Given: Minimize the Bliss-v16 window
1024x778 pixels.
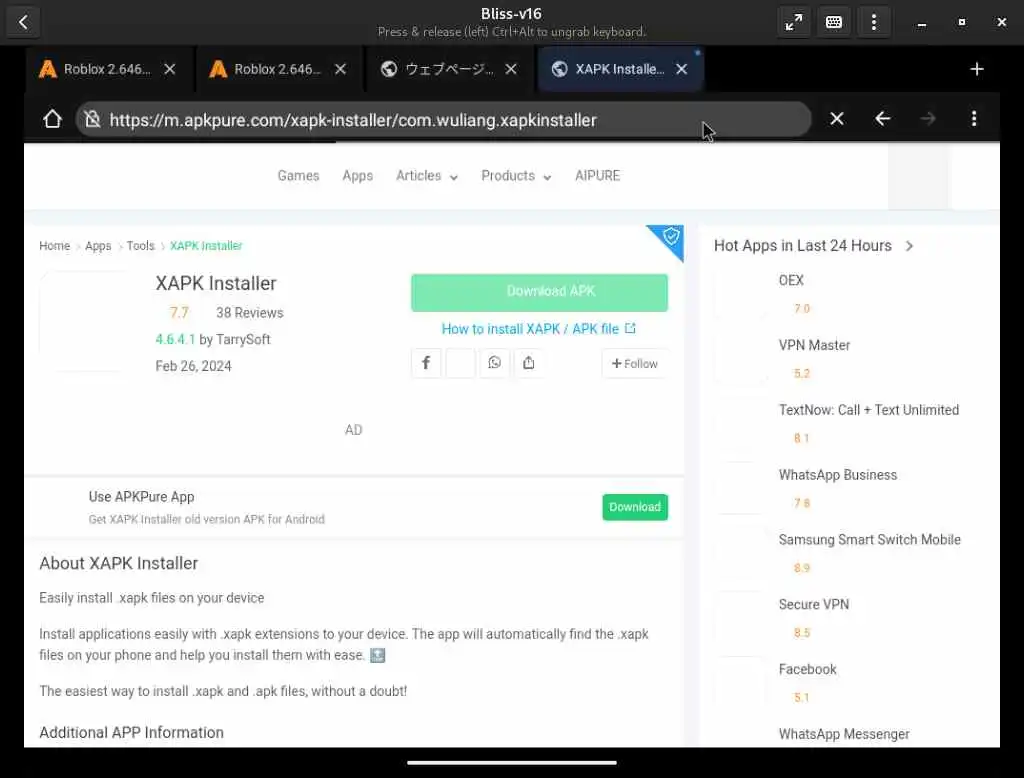Looking at the screenshot, I should tap(921, 22).
